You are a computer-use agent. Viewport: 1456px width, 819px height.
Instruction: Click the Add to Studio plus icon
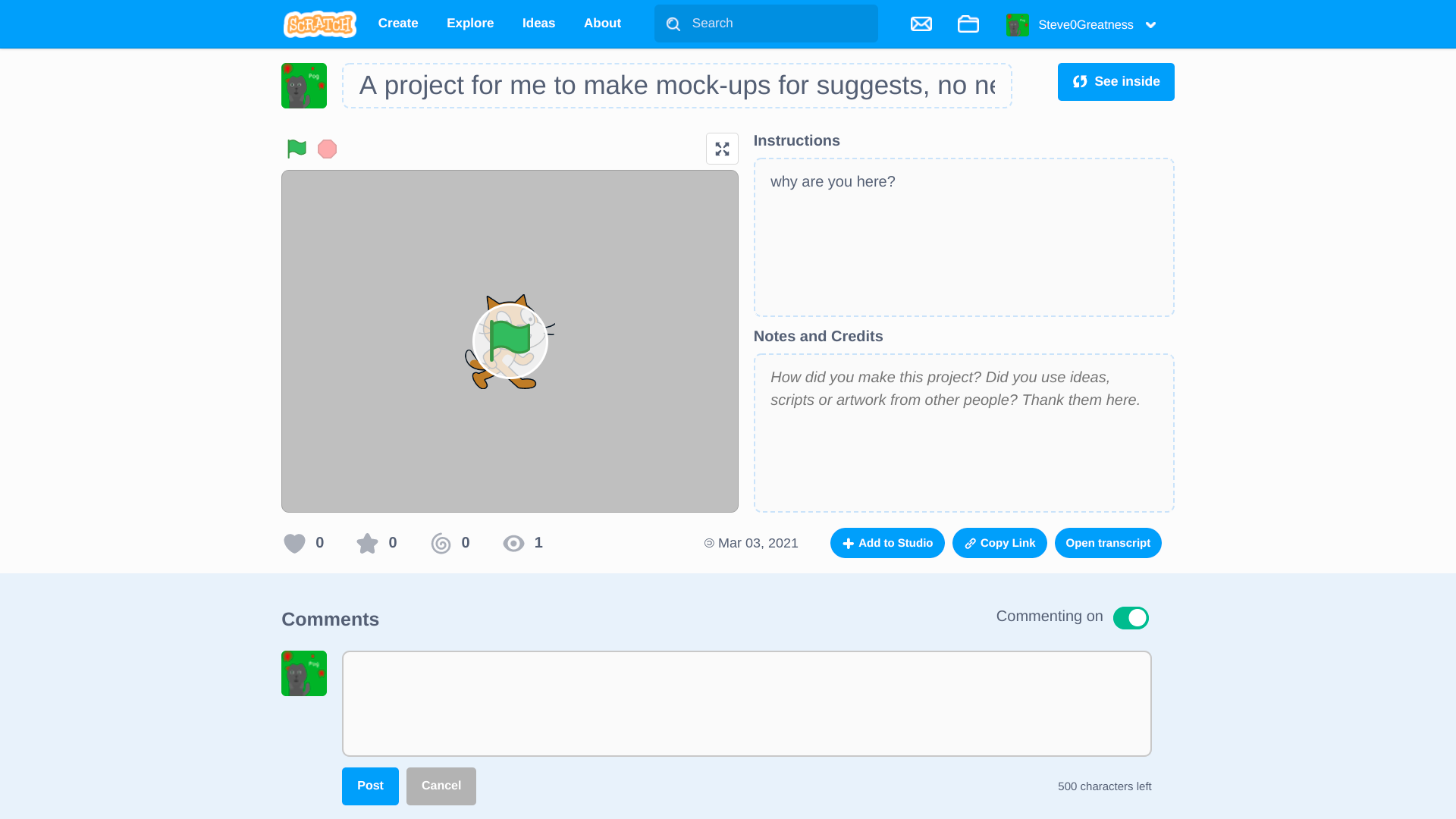[848, 543]
